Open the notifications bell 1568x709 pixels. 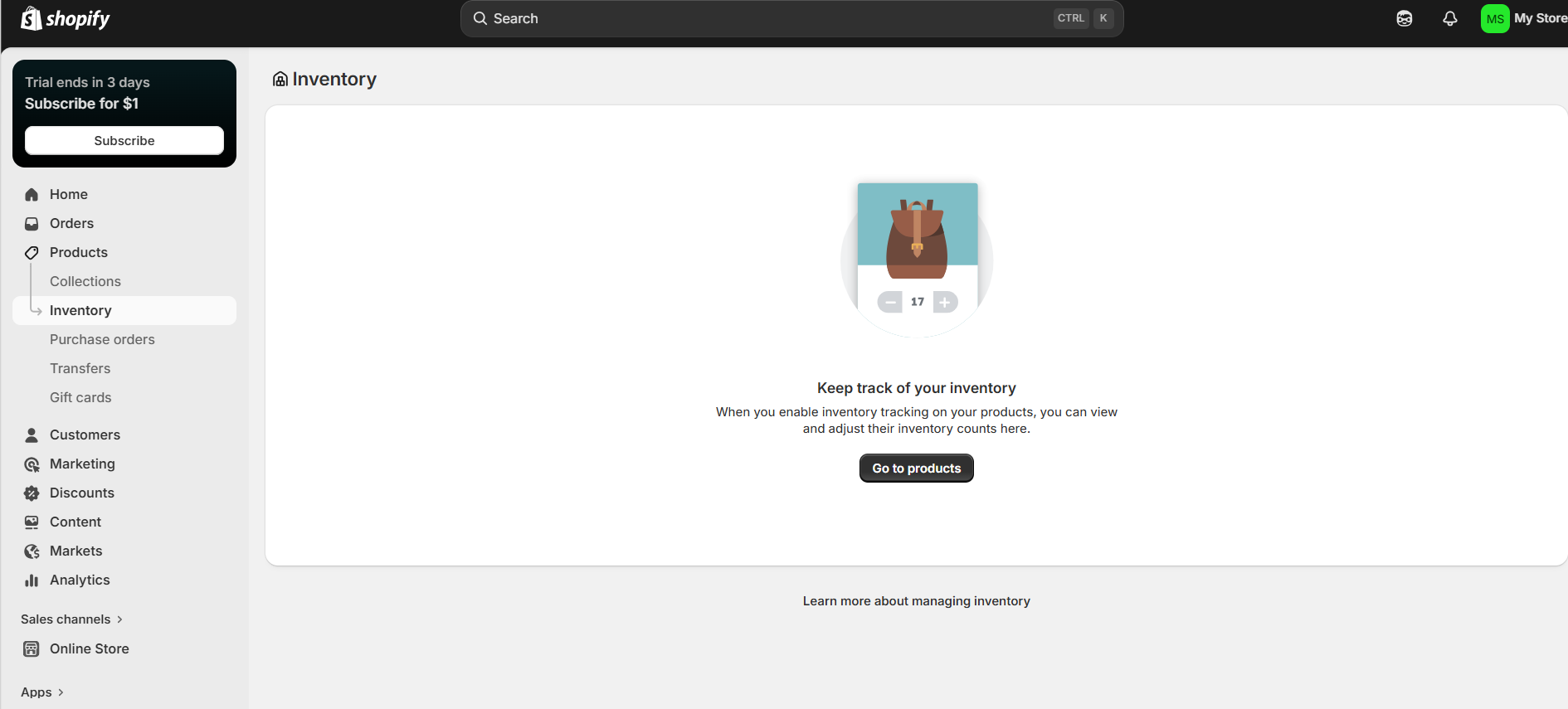click(x=1449, y=18)
